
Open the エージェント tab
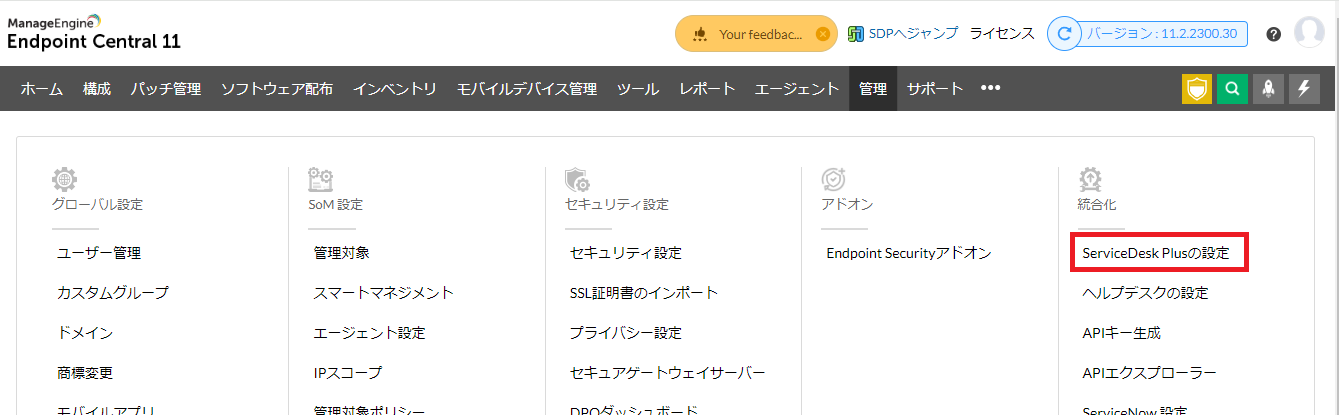pyautogui.click(x=797, y=89)
